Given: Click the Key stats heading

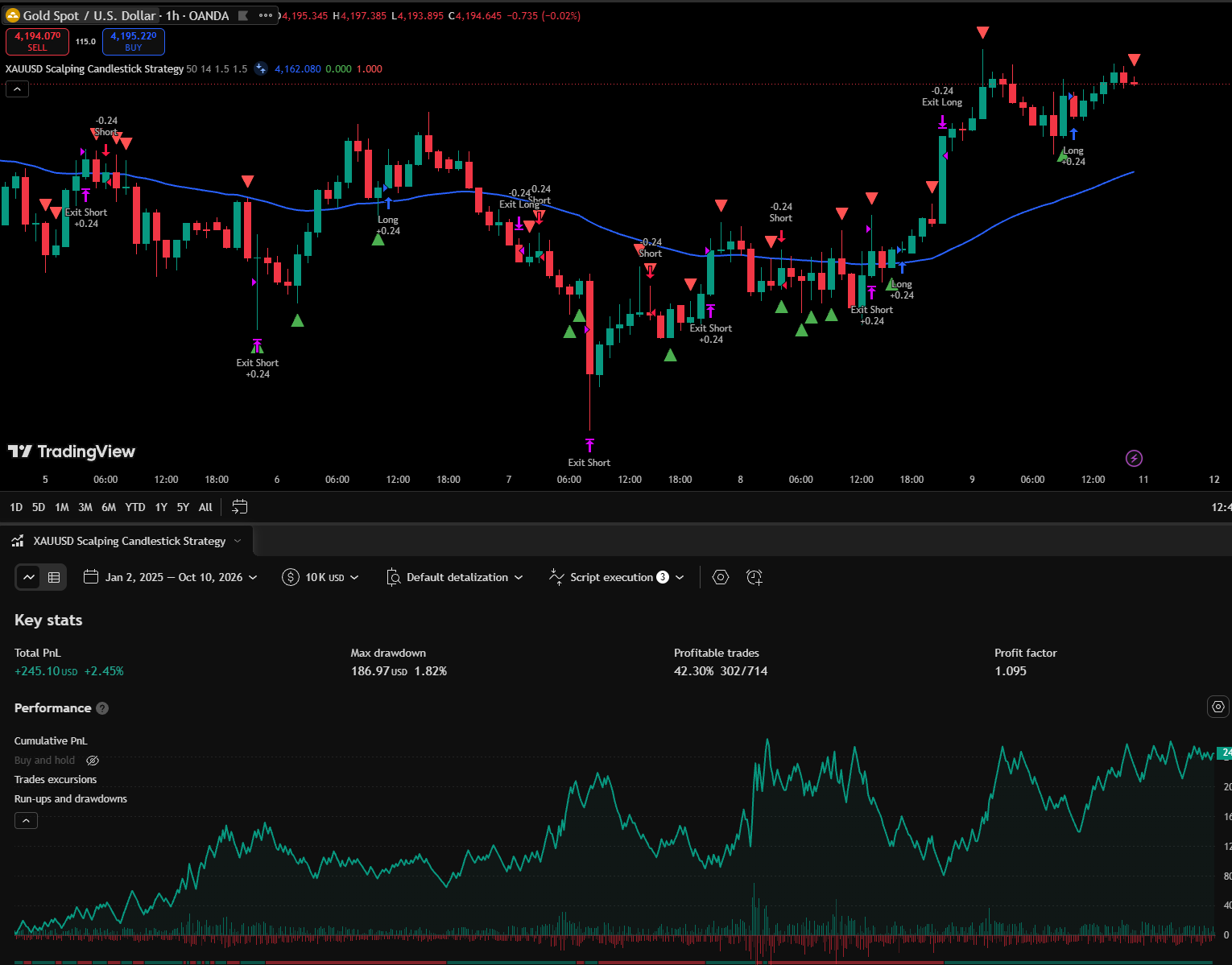Looking at the screenshot, I should tap(48, 620).
